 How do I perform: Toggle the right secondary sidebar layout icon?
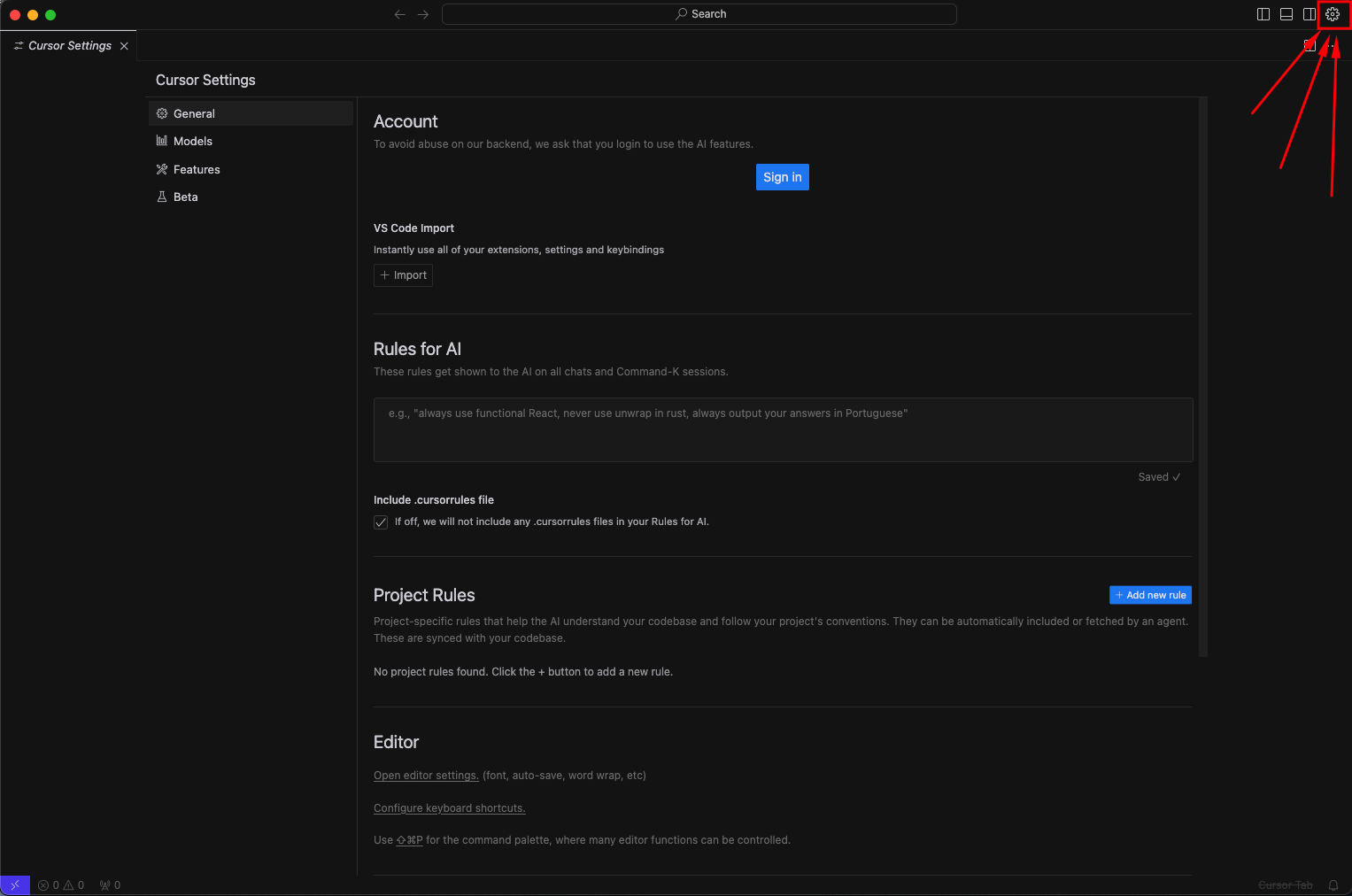click(x=1310, y=14)
